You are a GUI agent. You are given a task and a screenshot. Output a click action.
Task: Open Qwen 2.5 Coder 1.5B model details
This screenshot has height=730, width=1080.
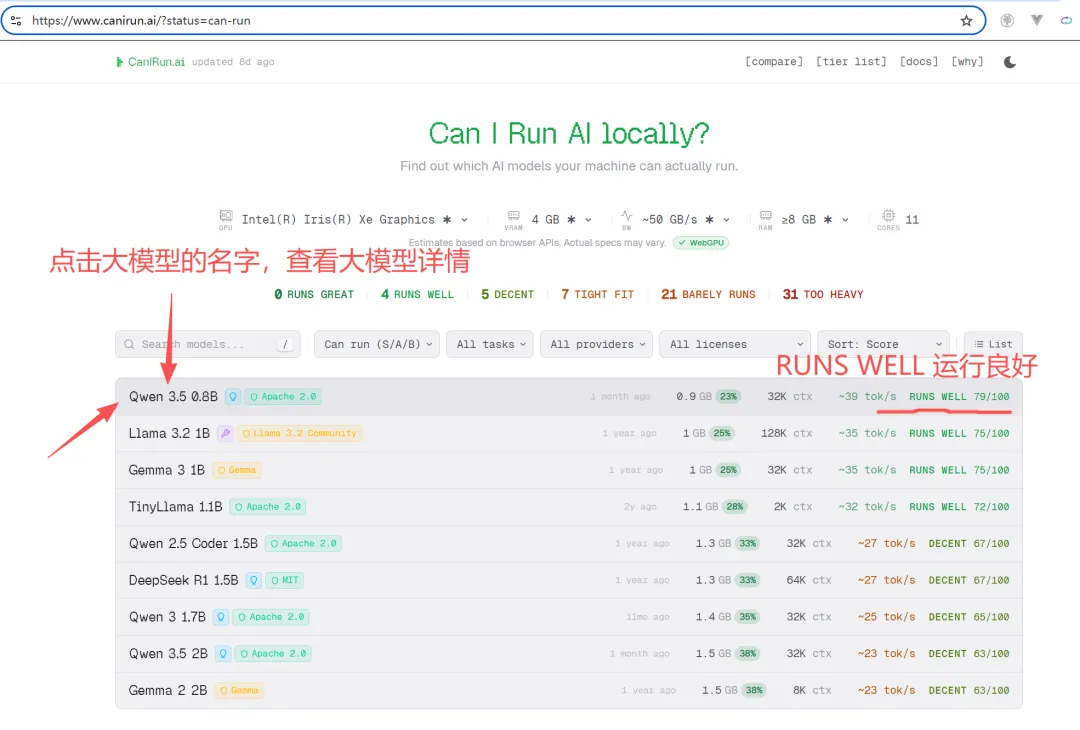click(194, 543)
